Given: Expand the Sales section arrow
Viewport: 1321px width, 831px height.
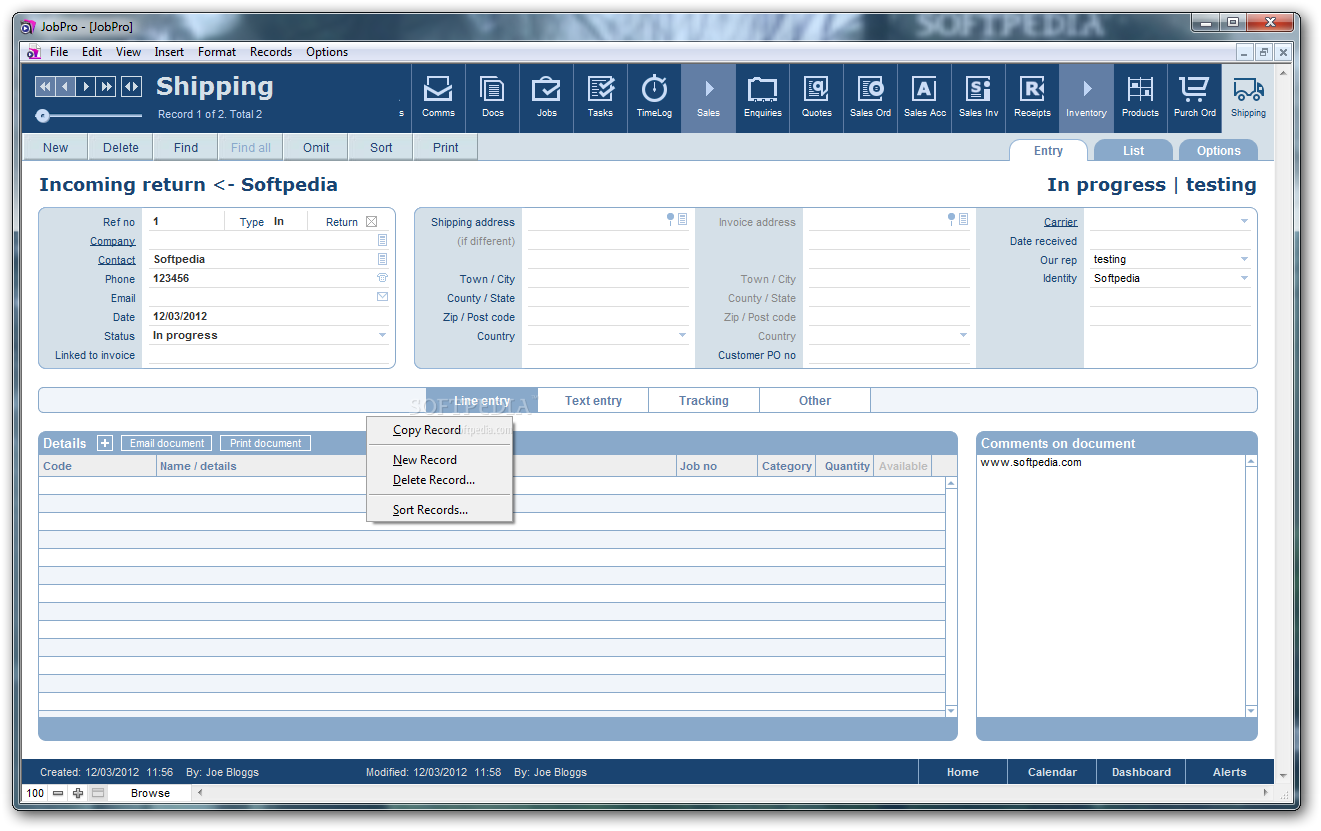Looking at the screenshot, I should pos(708,98).
